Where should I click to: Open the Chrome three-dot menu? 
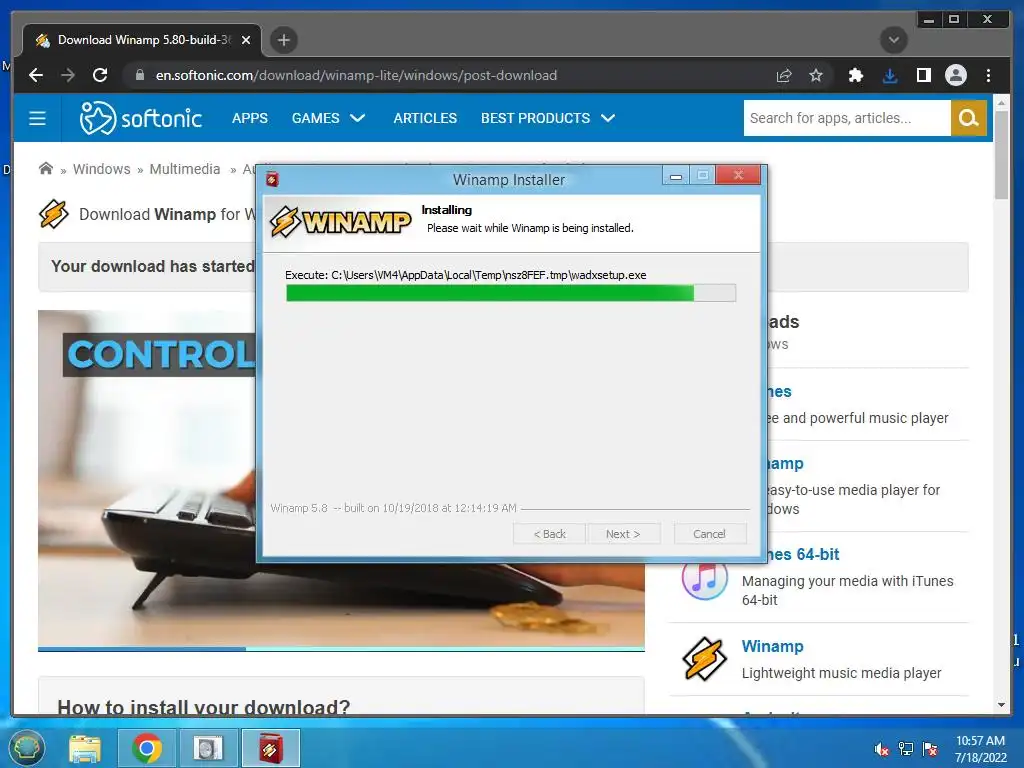989,76
